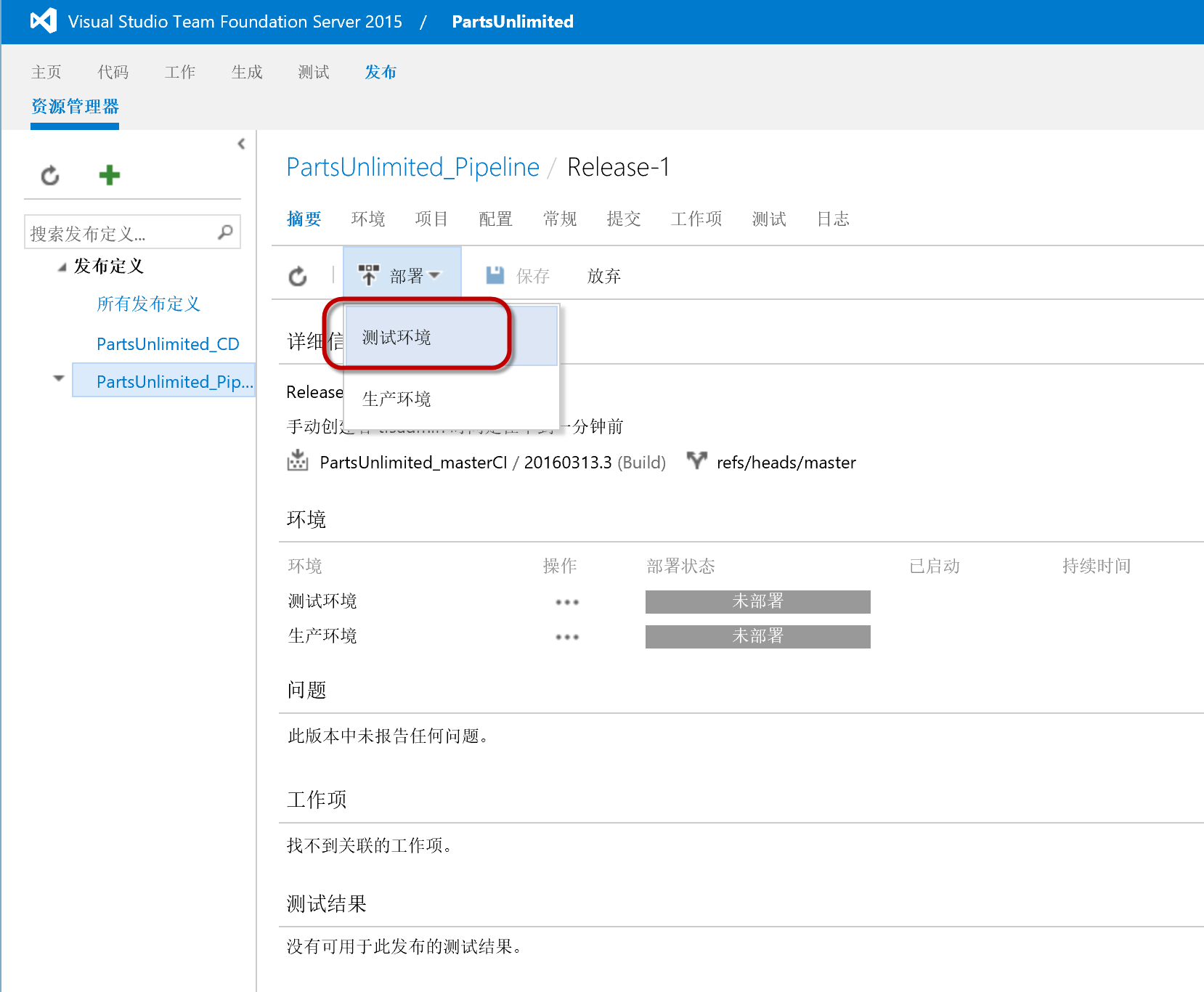This screenshot has width=1204, height=992.
Task: Click the search magnifier icon
Action: 226,232
